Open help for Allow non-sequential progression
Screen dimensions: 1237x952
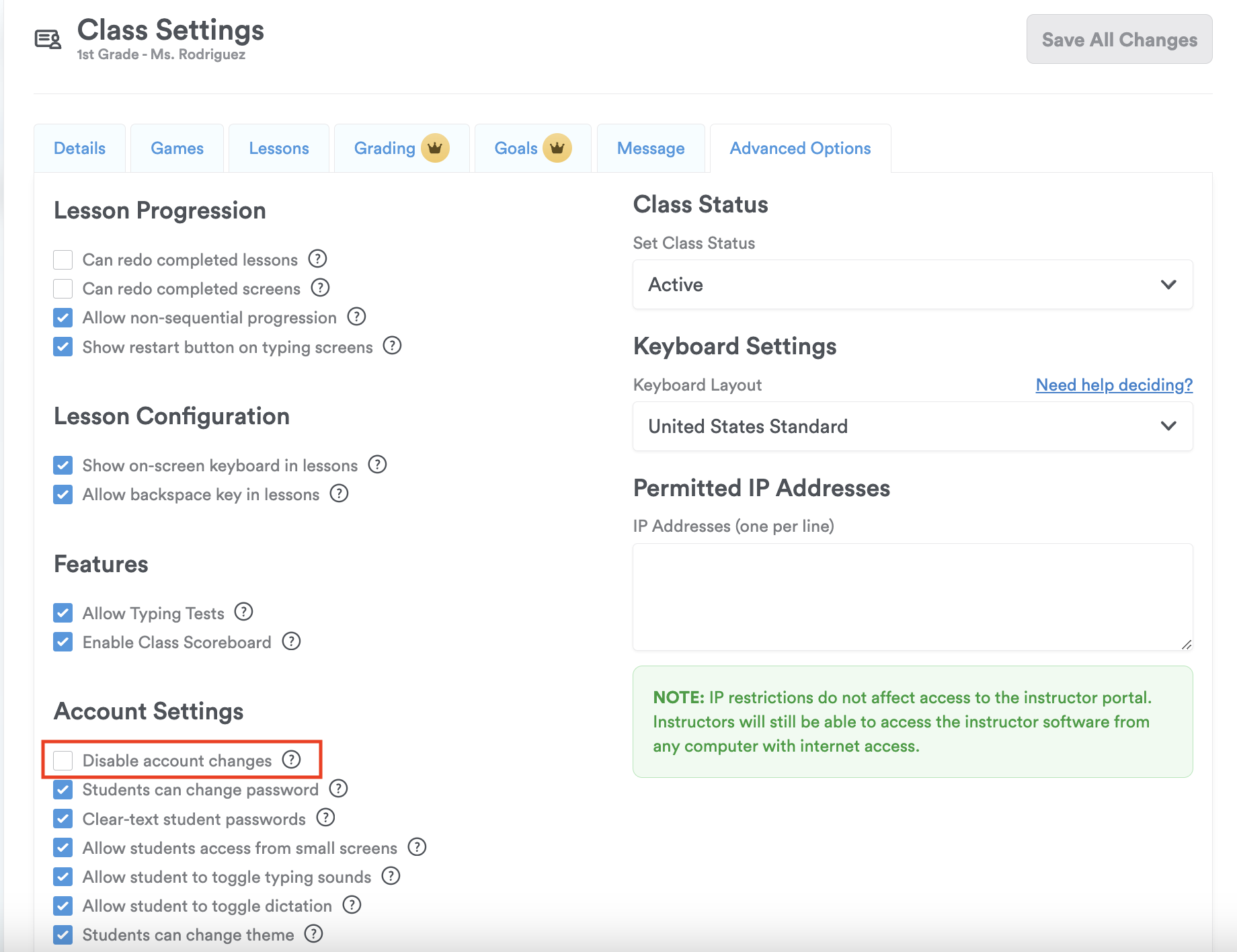(x=356, y=317)
